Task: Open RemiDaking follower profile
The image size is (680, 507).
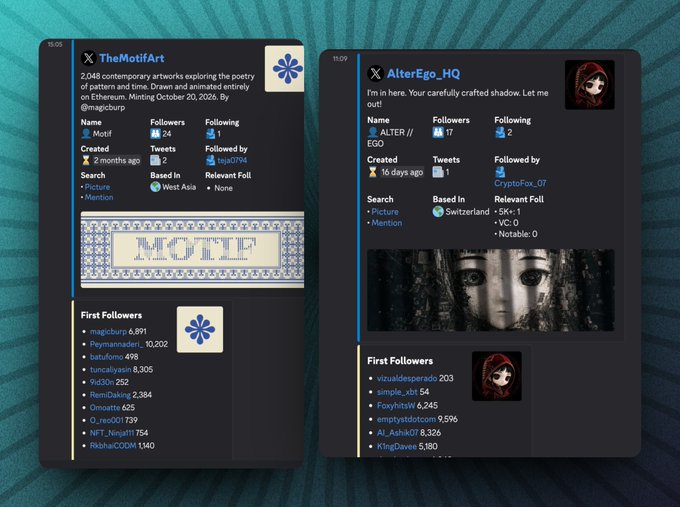Action: 110,395
